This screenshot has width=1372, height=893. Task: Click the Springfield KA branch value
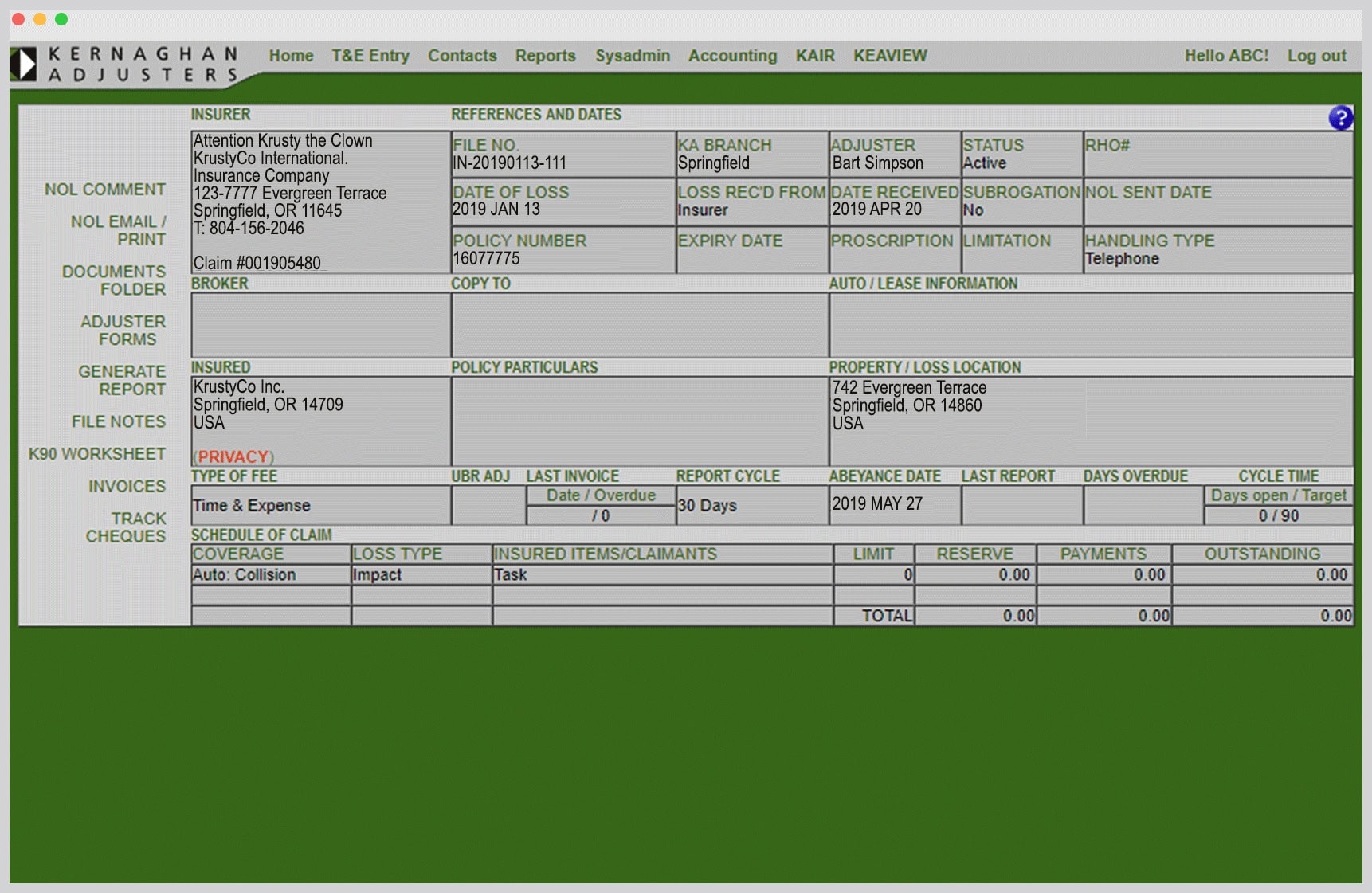714,163
